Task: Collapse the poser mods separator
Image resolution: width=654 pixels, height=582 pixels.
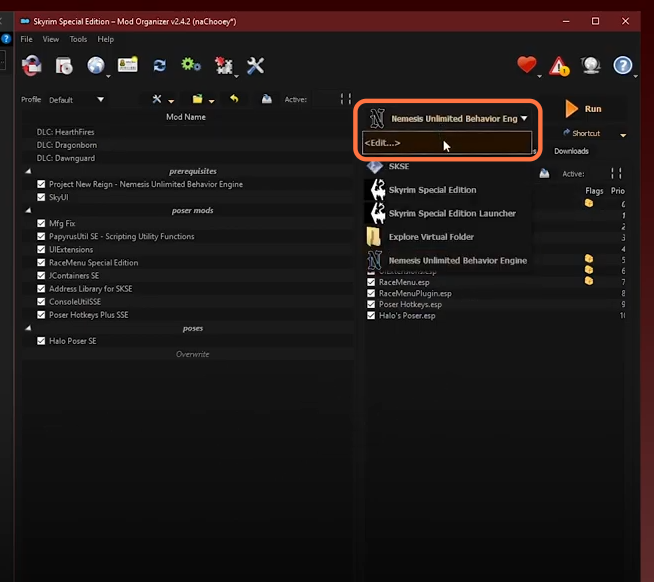Action: tap(28, 210)
